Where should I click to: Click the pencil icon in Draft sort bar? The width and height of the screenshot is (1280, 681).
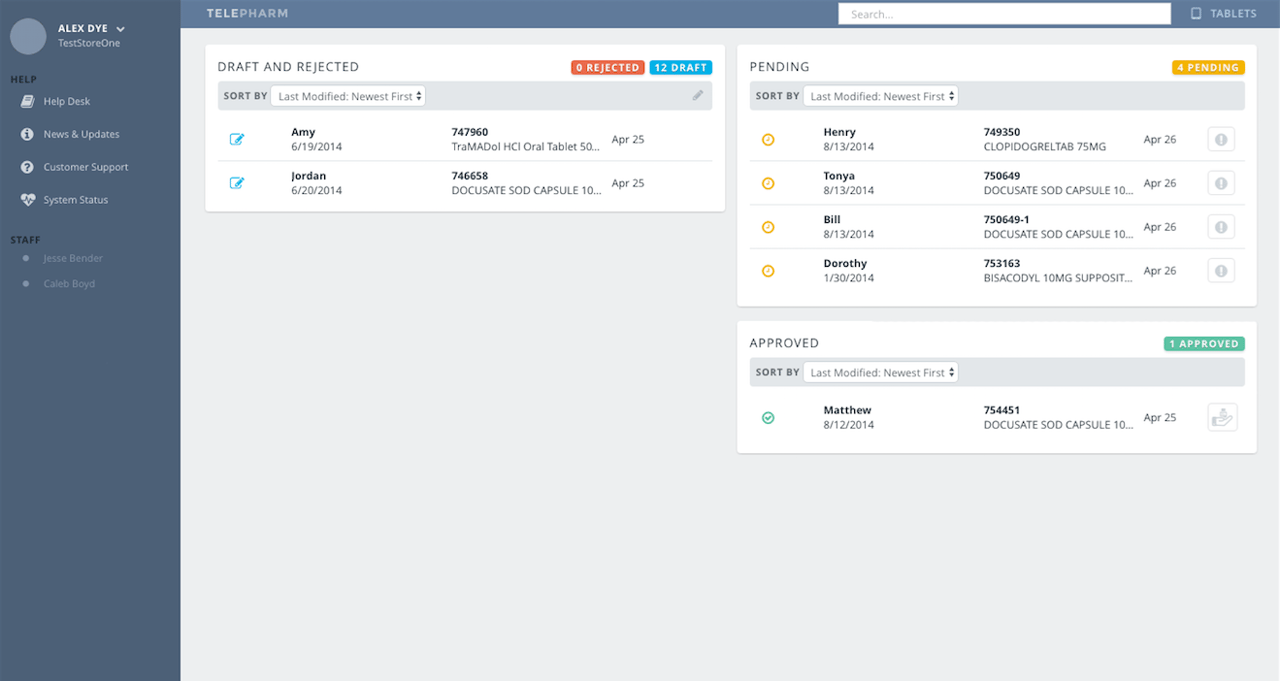click(x=698, y=96)
